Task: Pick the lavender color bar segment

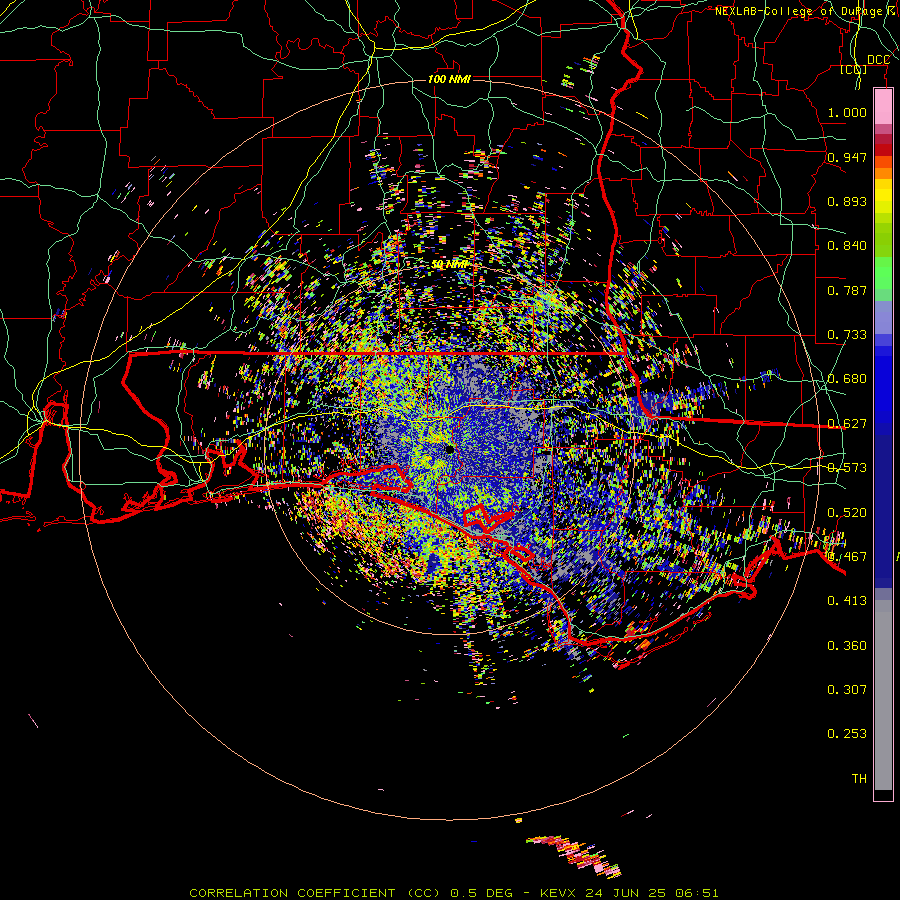Action: (883, 317)
